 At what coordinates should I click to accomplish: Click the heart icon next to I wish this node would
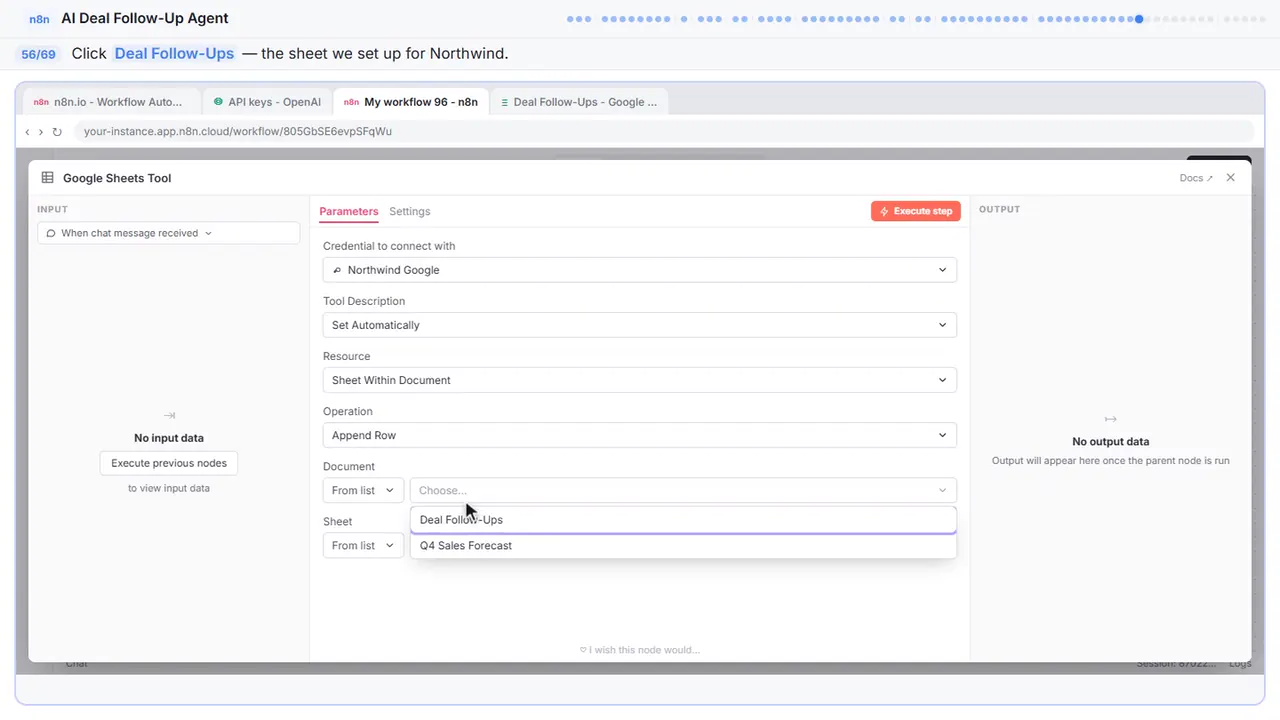583,650
